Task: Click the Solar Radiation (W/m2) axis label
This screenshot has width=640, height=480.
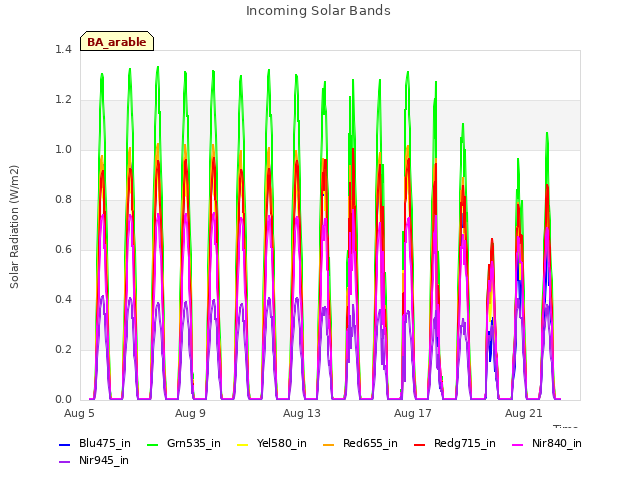Action: point(14,227)
